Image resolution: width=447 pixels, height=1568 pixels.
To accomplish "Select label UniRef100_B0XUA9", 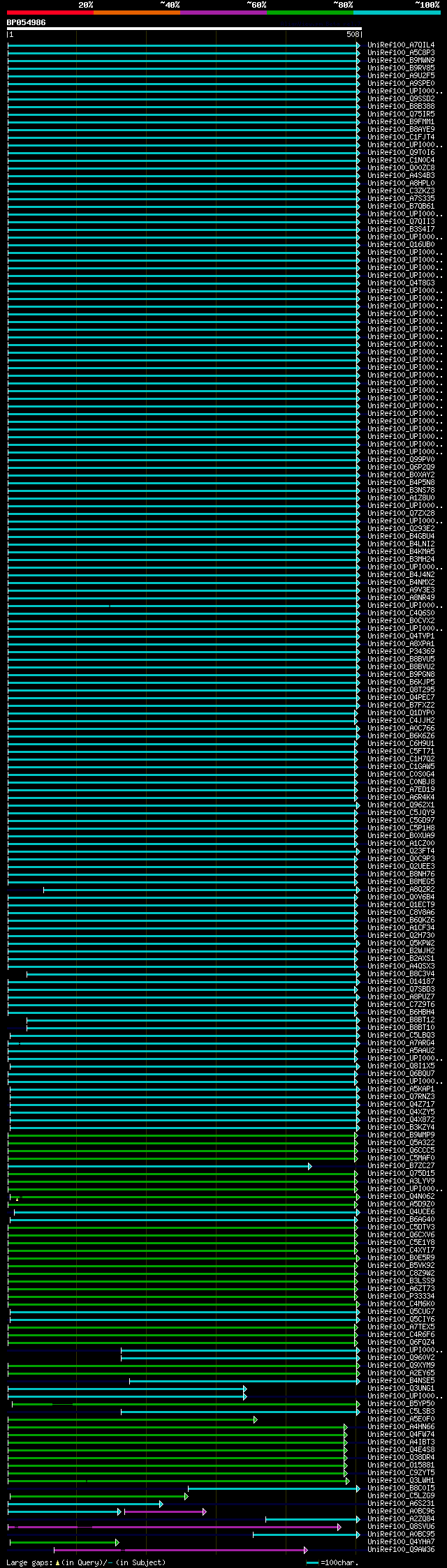I will (x=401, y=836).
